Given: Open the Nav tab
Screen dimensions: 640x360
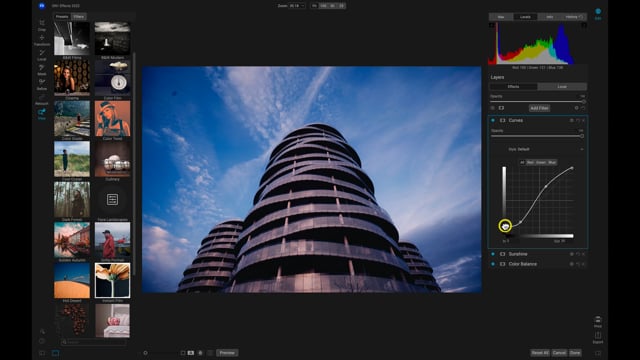Looking at the screenshot, I should [501, 17].
